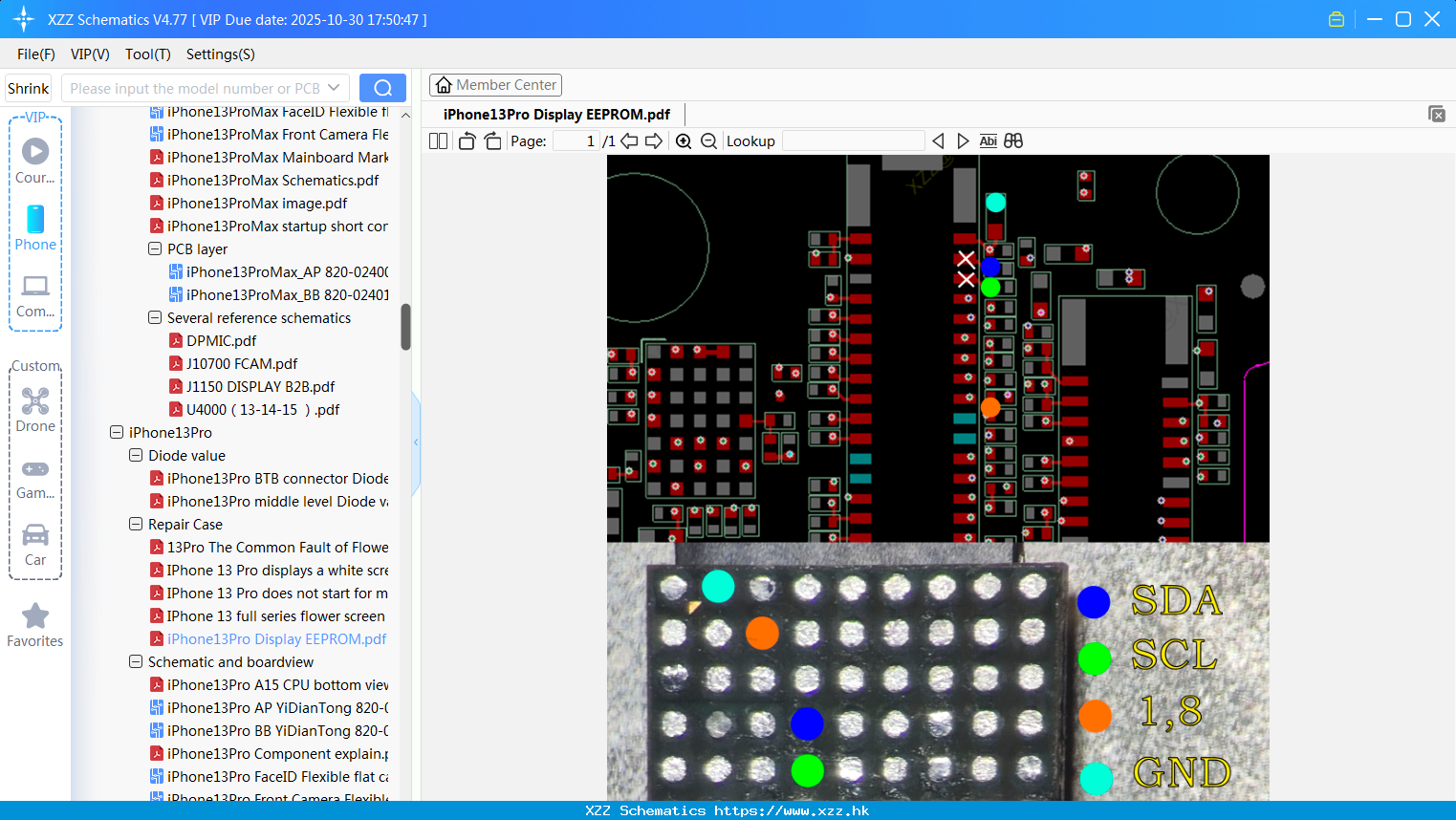Click the Shrink button
Screen dimensions: 1456x820
coord(29,88)
